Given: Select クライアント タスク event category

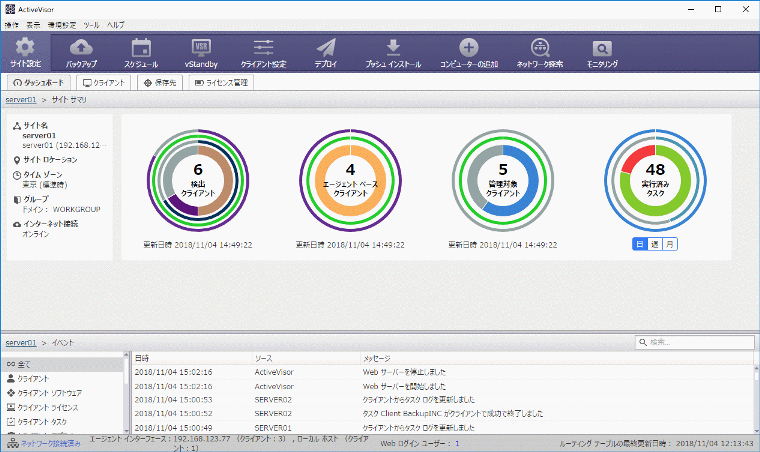Looking at the screenshot, I should click(62, 422).
